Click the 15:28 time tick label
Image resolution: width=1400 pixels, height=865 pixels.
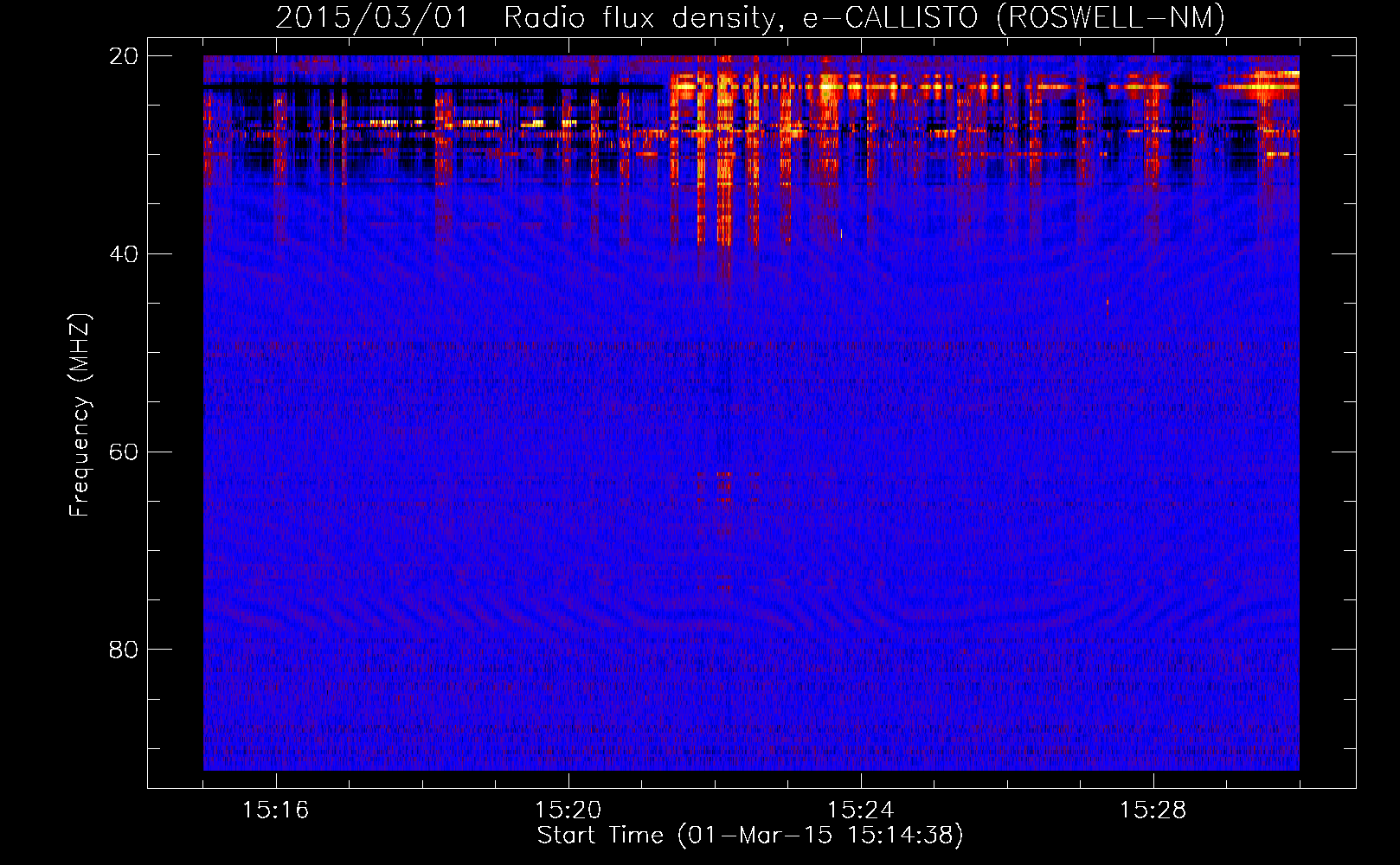tap(1153, 811)
